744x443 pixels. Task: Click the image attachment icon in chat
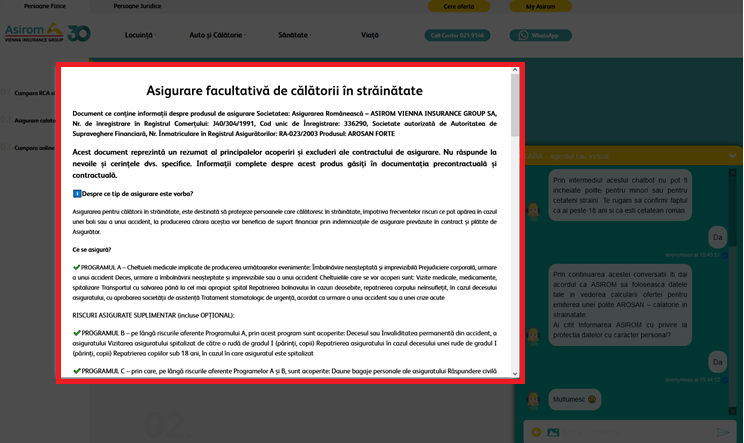[x=553, y=432]
